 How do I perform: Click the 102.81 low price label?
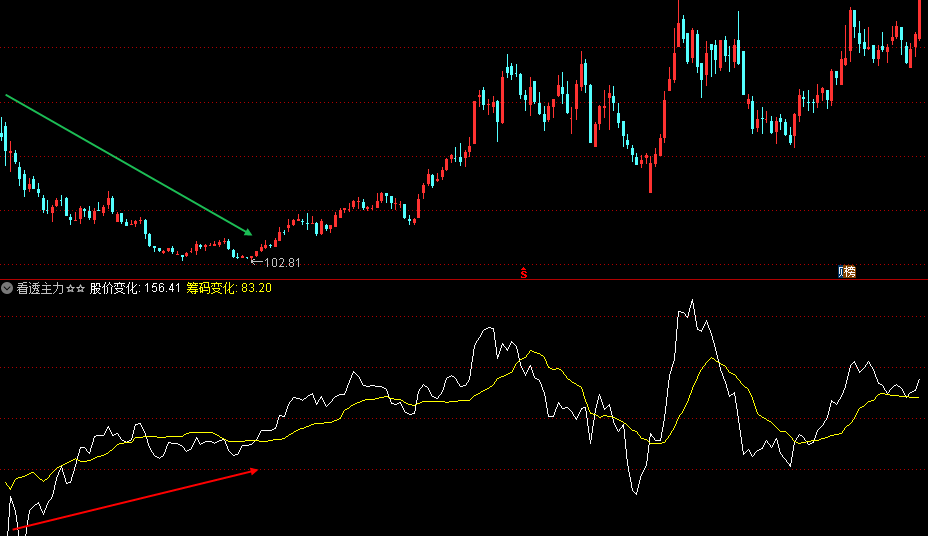(x=282, y=263)
